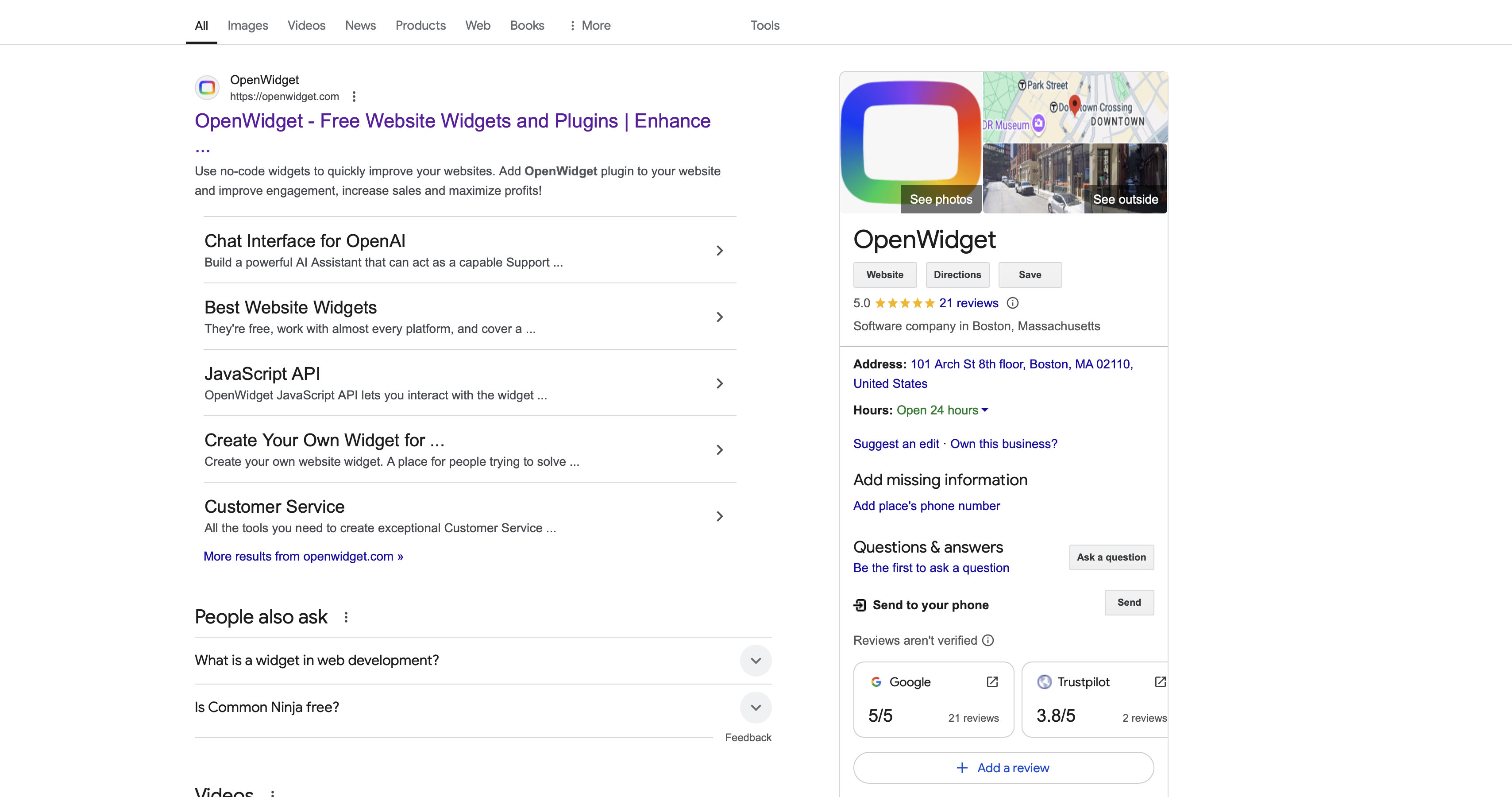The width and height of the screenshot is (1512, 797).
Task: Click the Send button
Action: (x=1129, y=603)
